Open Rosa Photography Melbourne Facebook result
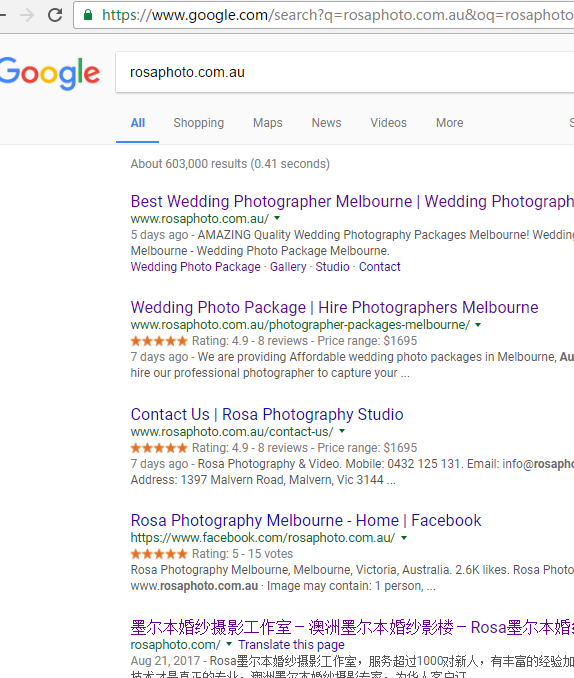Screen dimensions: 574x678 306,520
